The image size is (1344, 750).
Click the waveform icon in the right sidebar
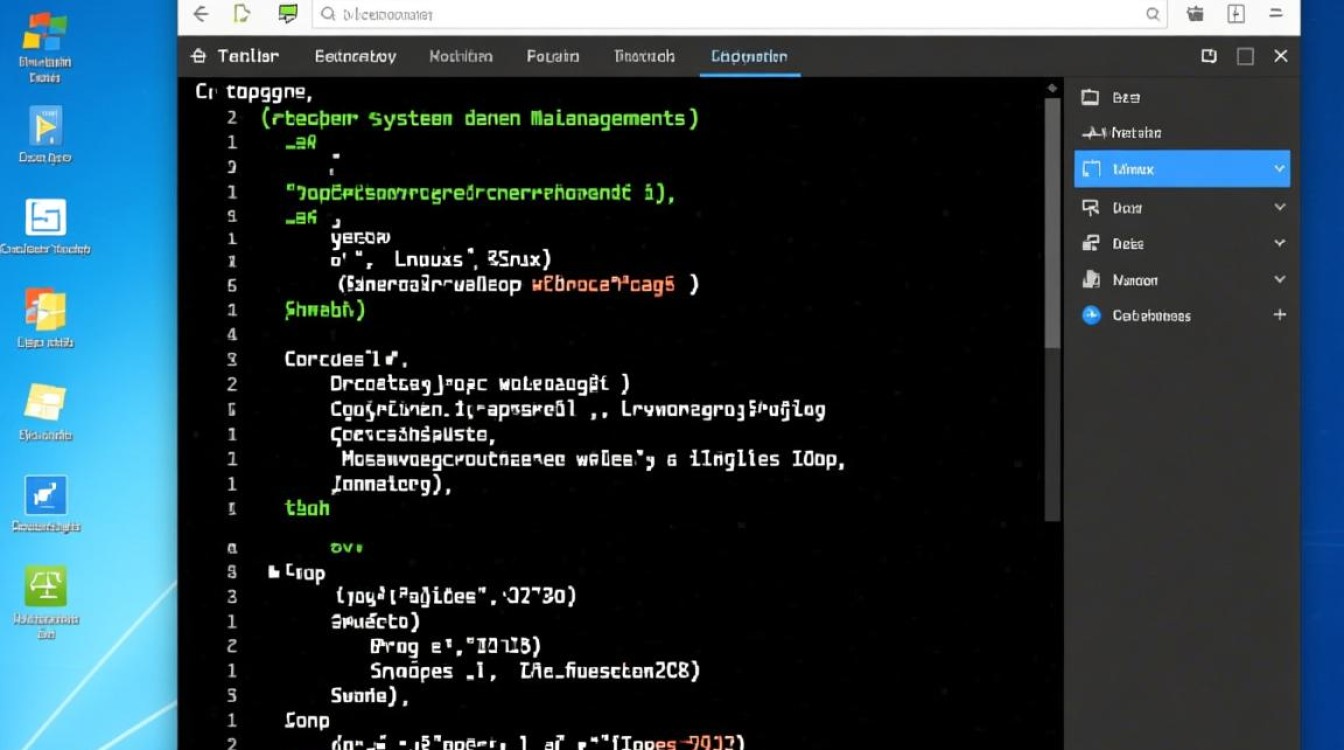(x=1092, y=133)
